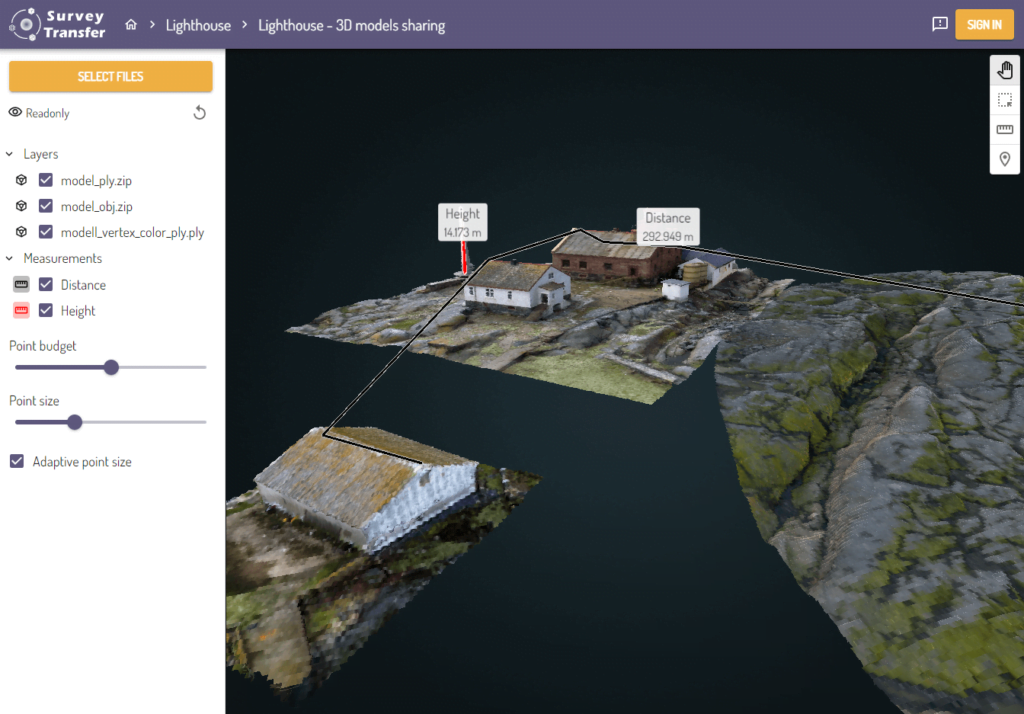Select the Hand pan tool
Viewport: 1024px width, 714px height.
1004,70
